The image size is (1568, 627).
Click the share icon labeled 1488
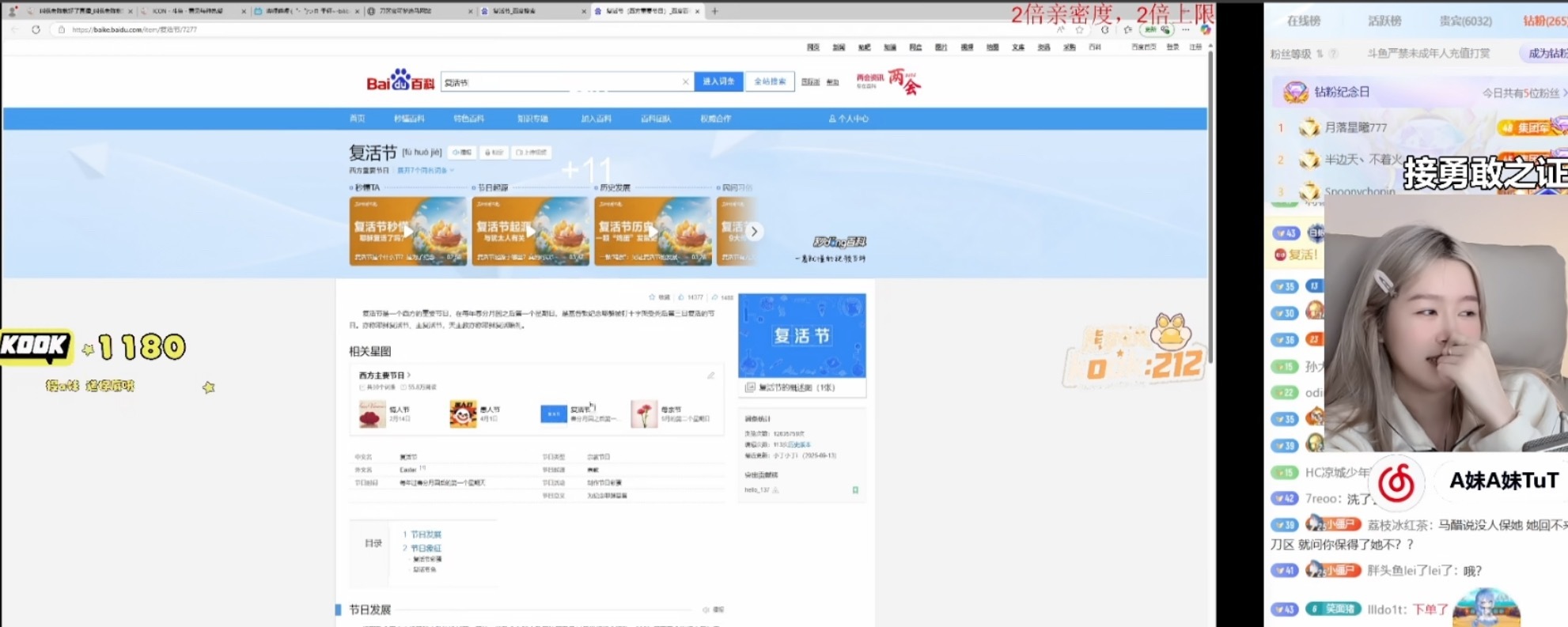pyautogui.click(x=714, y=297)
